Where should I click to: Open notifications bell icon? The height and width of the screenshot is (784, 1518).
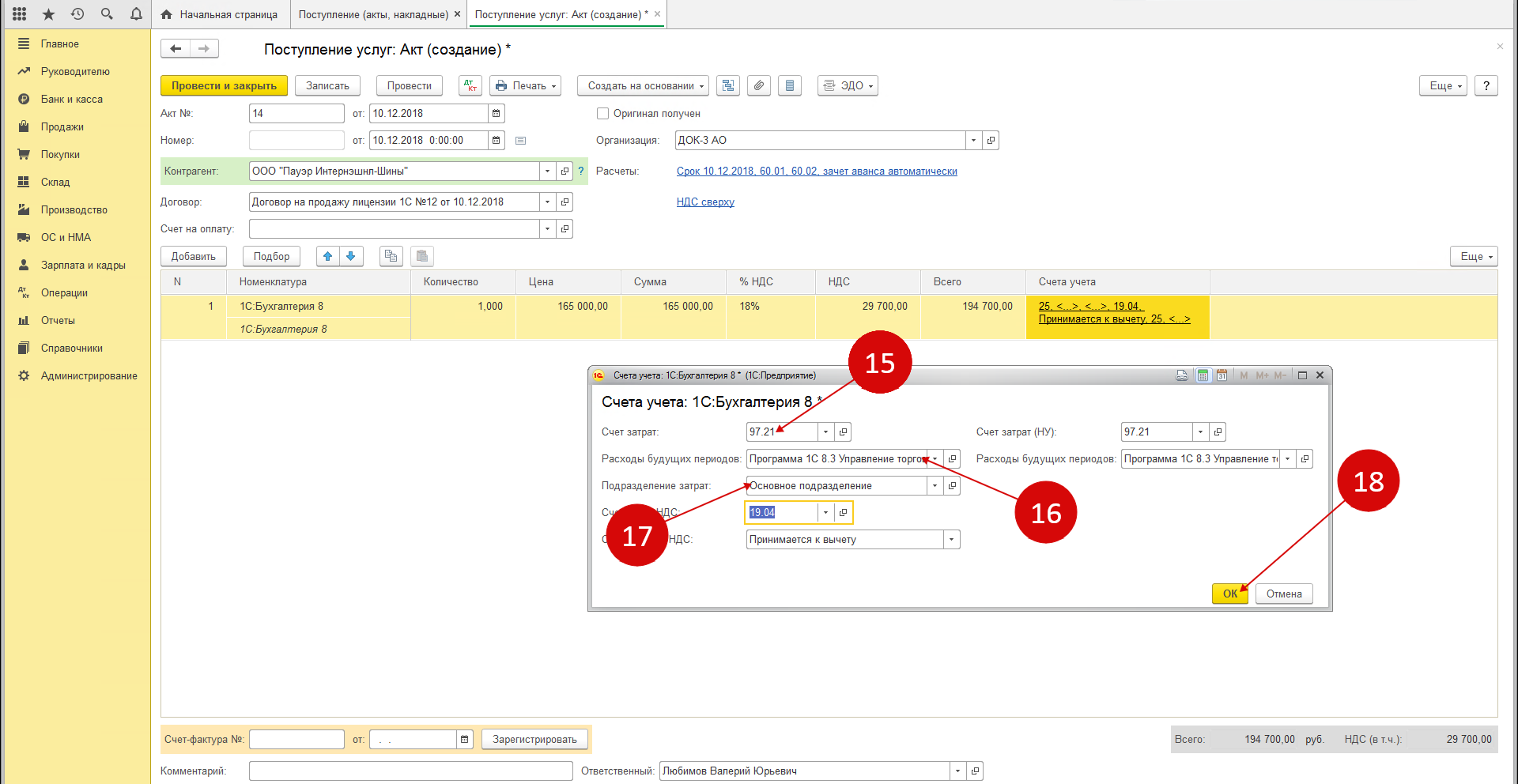136,14
